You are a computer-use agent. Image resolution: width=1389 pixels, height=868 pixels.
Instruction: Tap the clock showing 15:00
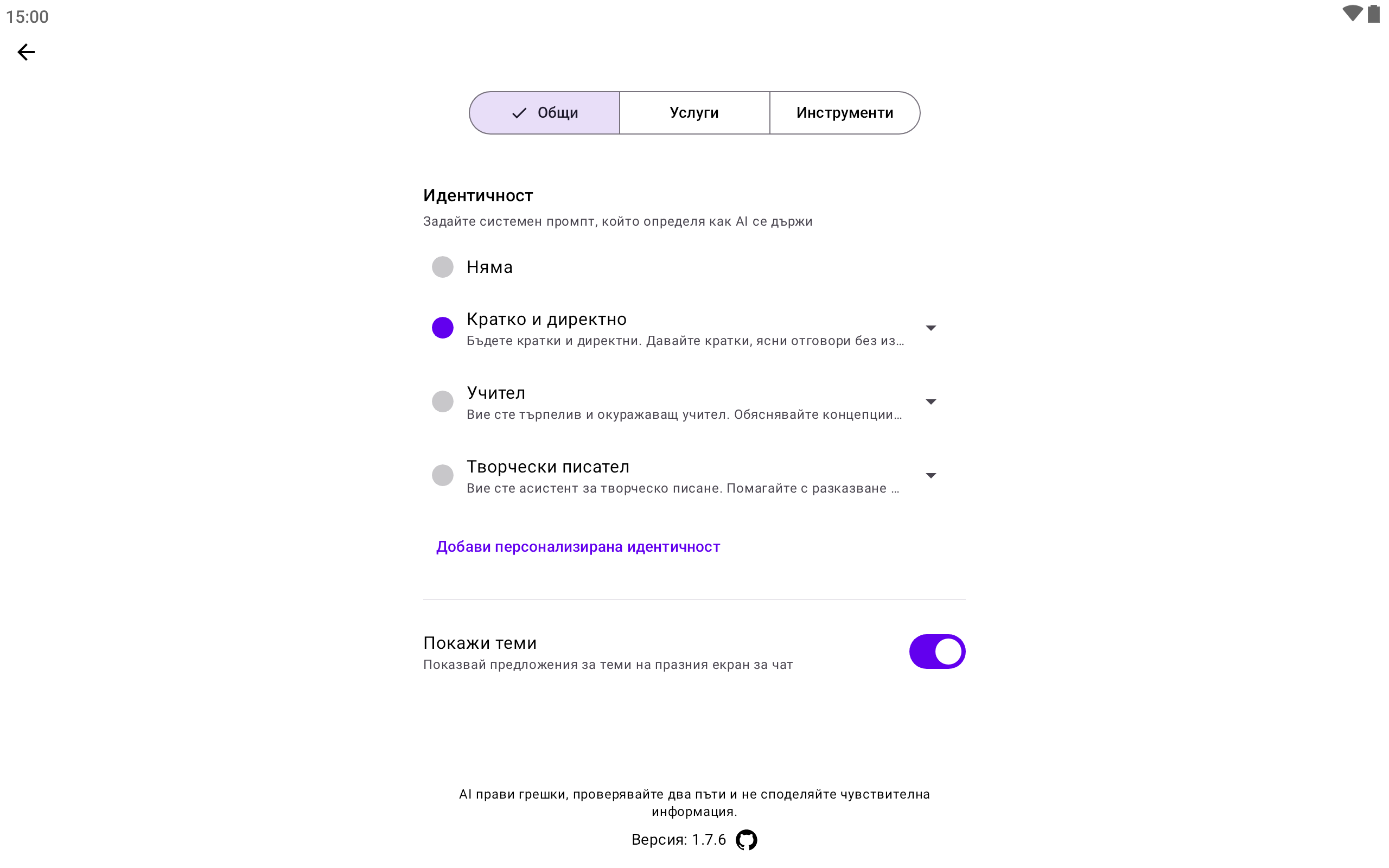28,17
